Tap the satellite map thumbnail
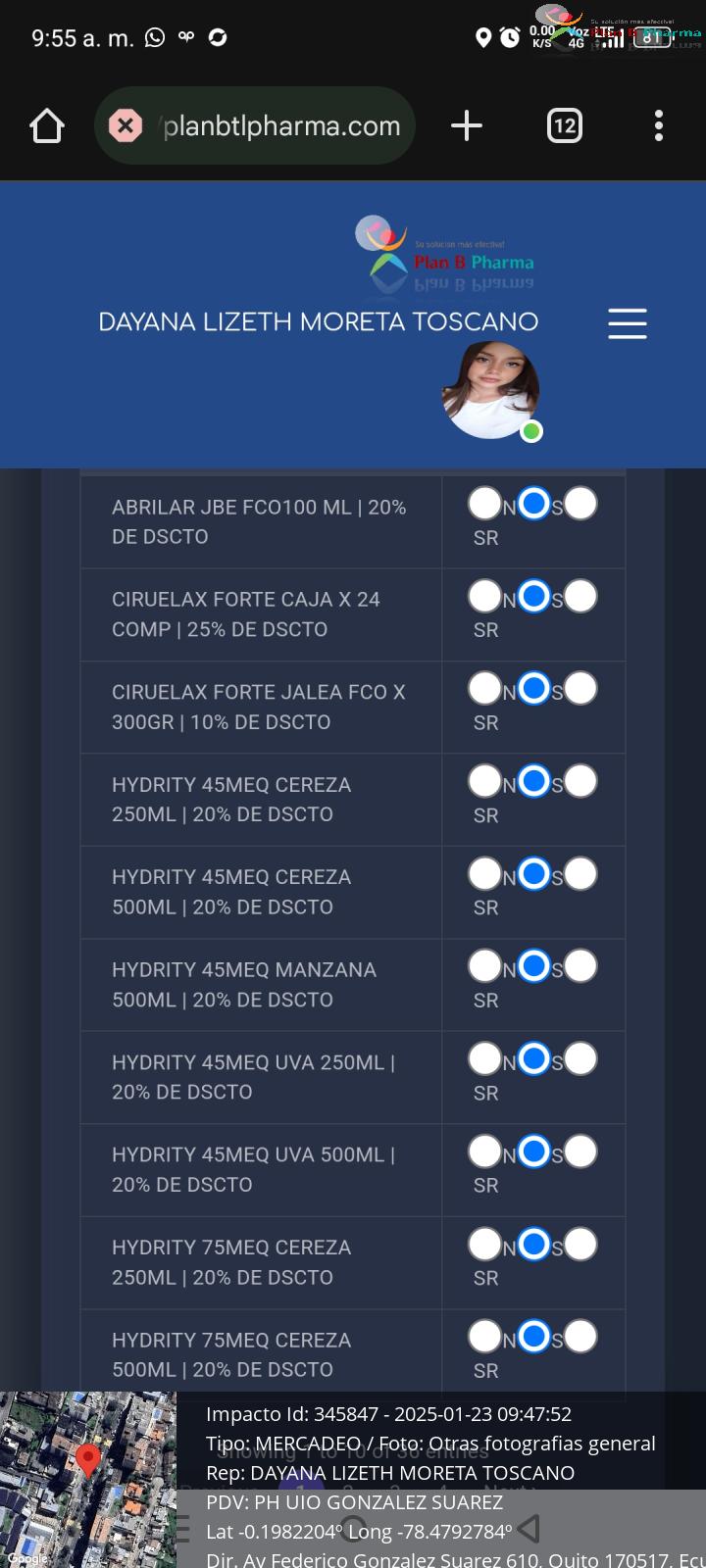Image resolution: width=706 pixels, height=1568 pixels. (x=88, y=1480)
